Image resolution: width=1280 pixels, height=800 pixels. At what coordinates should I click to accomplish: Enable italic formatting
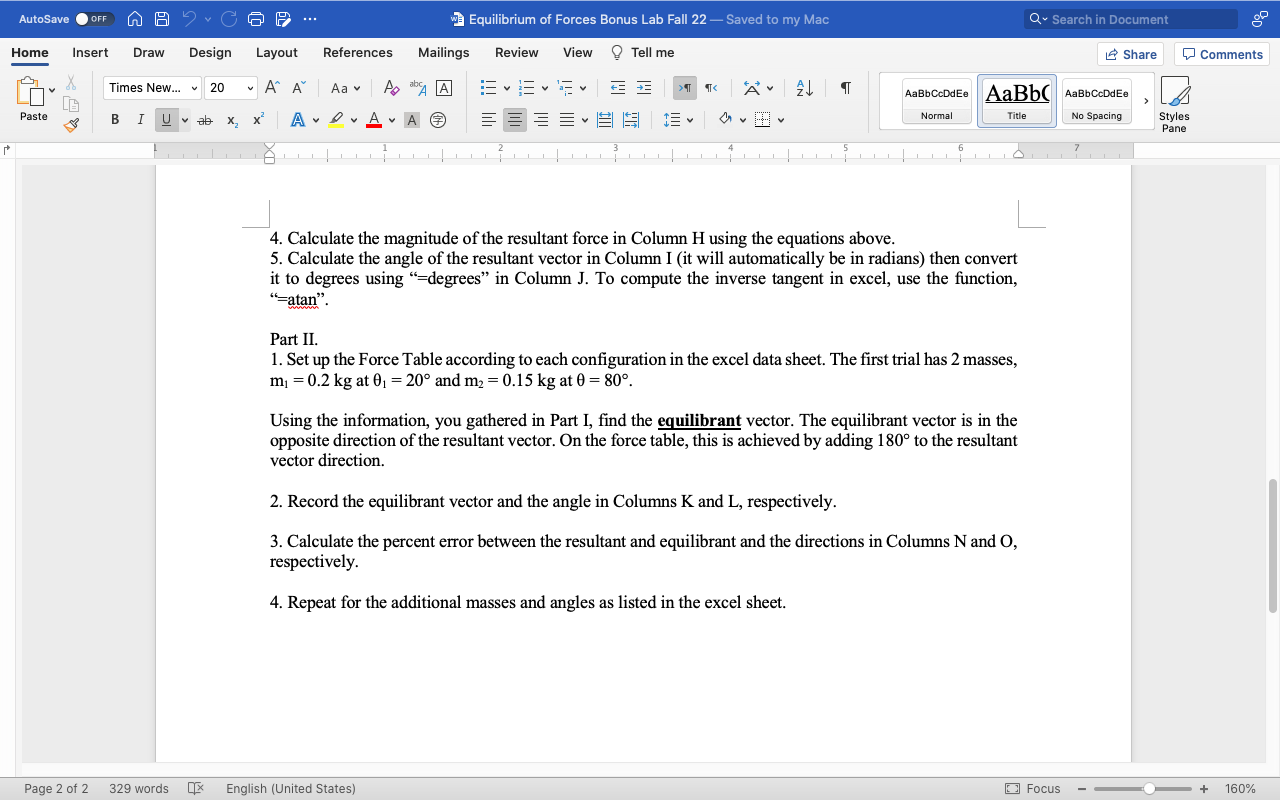(x=141, y=119)
